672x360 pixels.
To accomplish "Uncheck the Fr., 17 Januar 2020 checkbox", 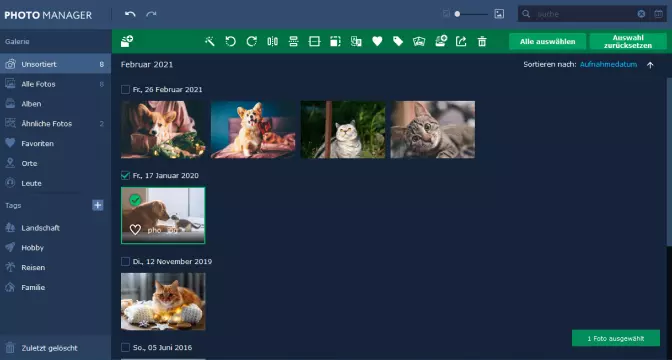I will (125, 175).
